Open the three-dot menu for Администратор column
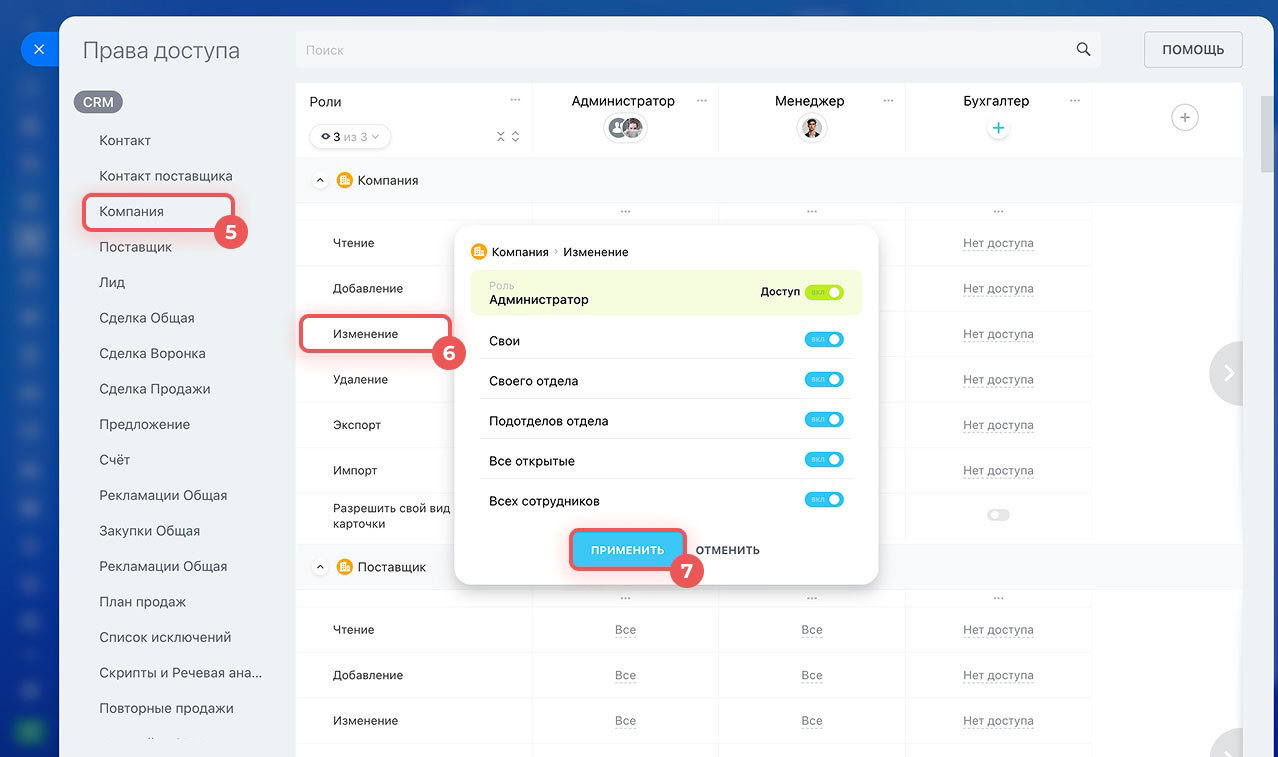Screen dimensions: 1278x757 pyautogui.click(x=702, y=101)
